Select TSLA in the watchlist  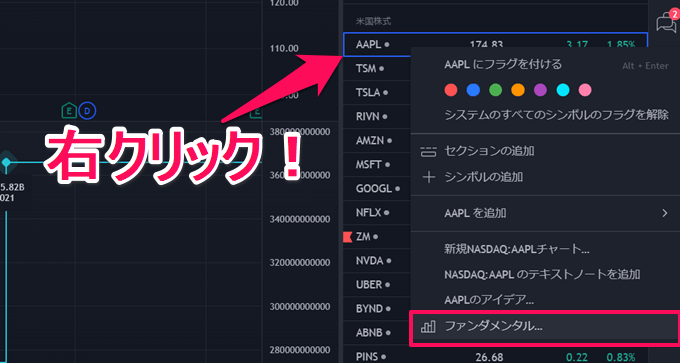click(x=368, y=92)
